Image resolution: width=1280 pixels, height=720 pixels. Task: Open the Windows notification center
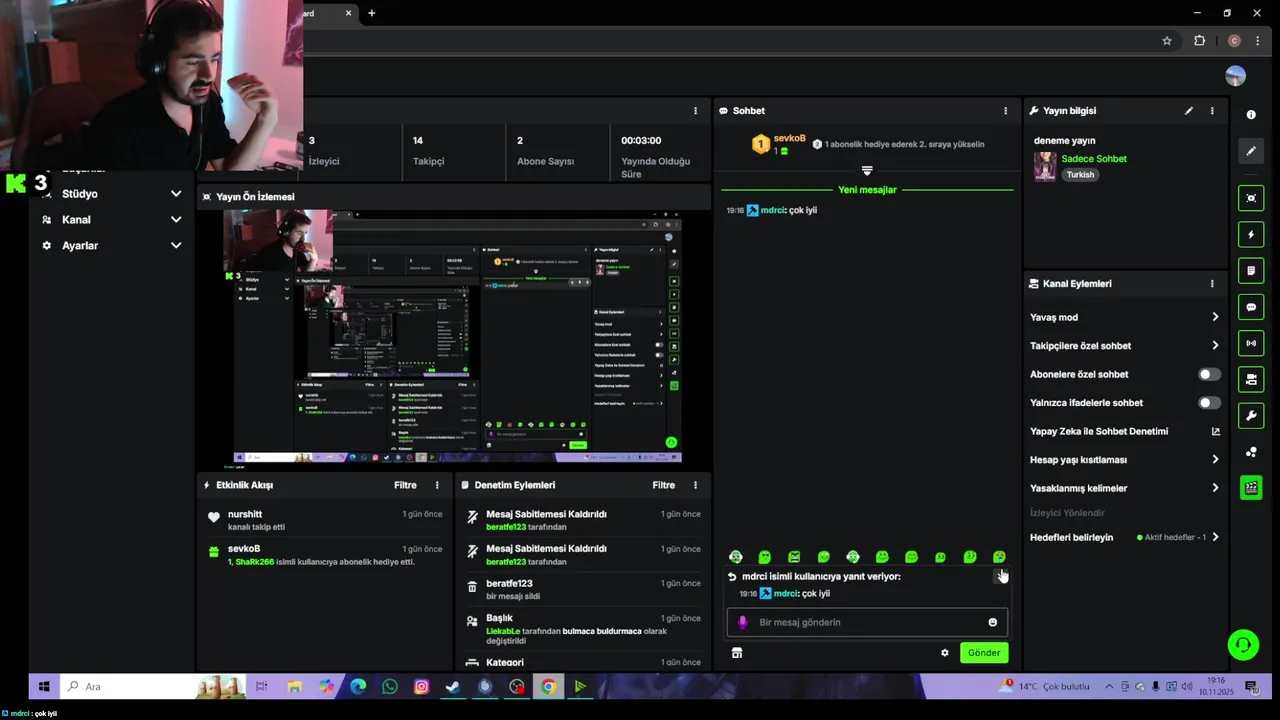(1250, 686)
